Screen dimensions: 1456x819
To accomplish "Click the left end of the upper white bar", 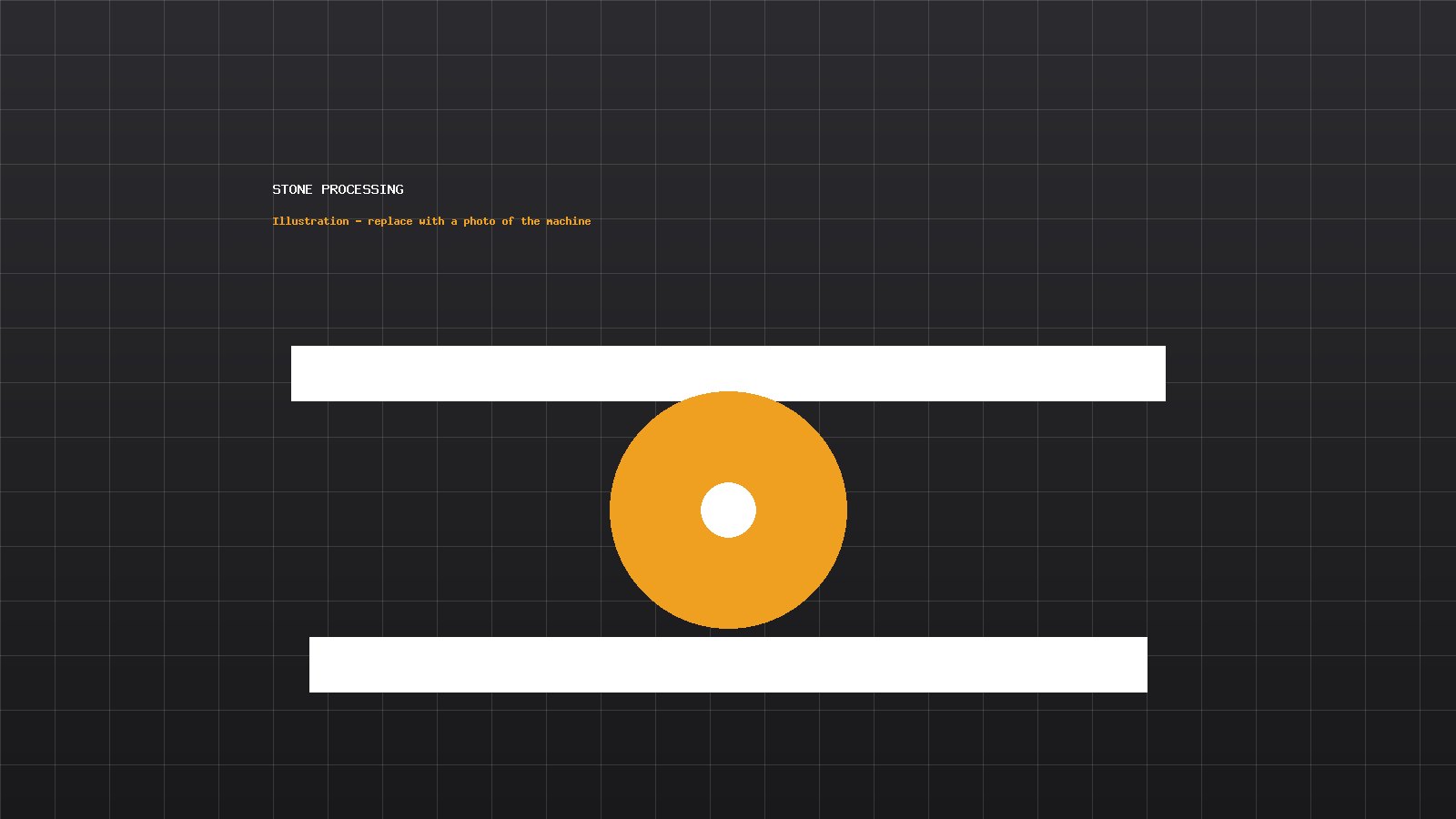I will tap(300, 373).
